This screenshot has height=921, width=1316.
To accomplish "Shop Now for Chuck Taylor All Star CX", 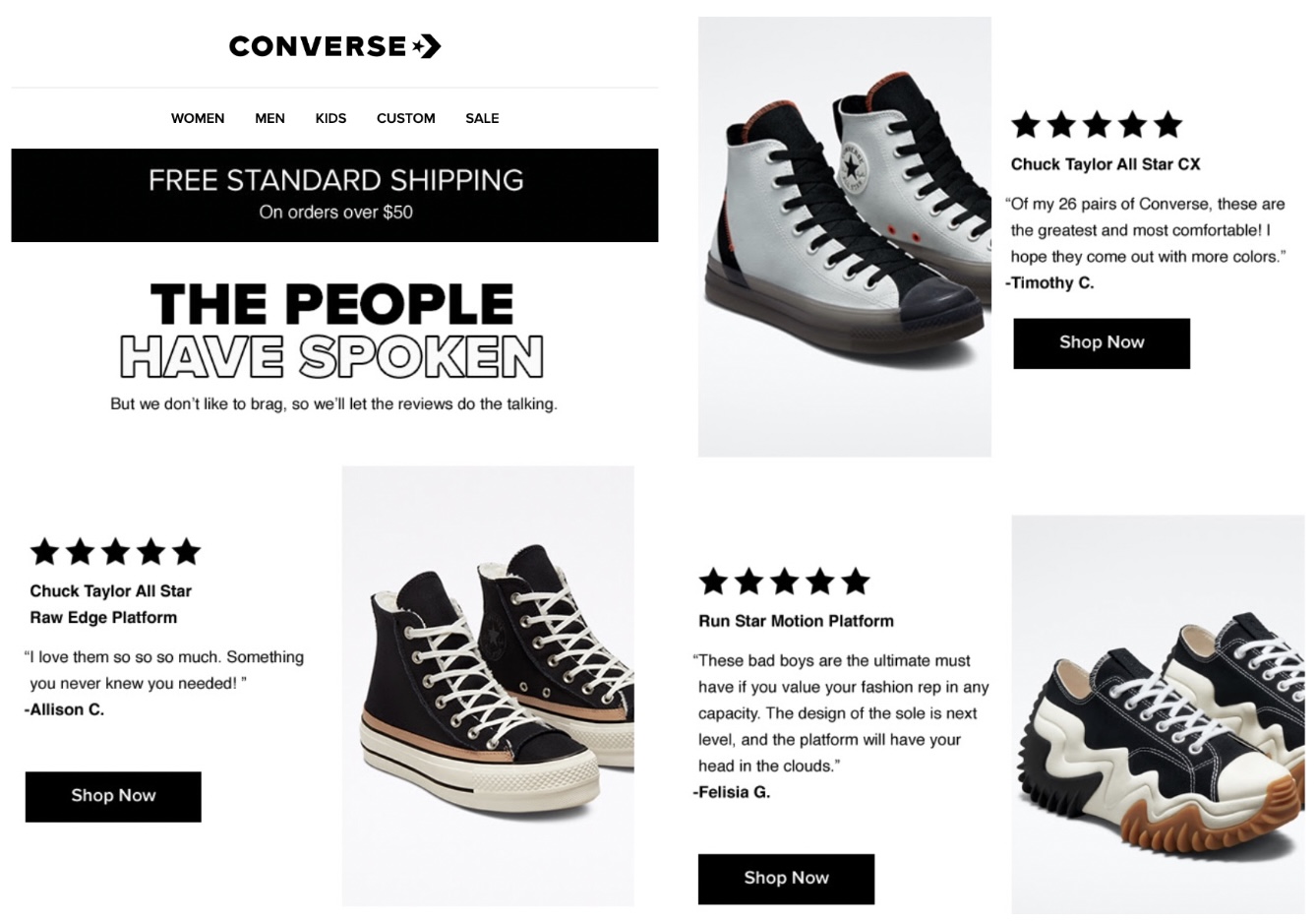I will point(1102,342).
